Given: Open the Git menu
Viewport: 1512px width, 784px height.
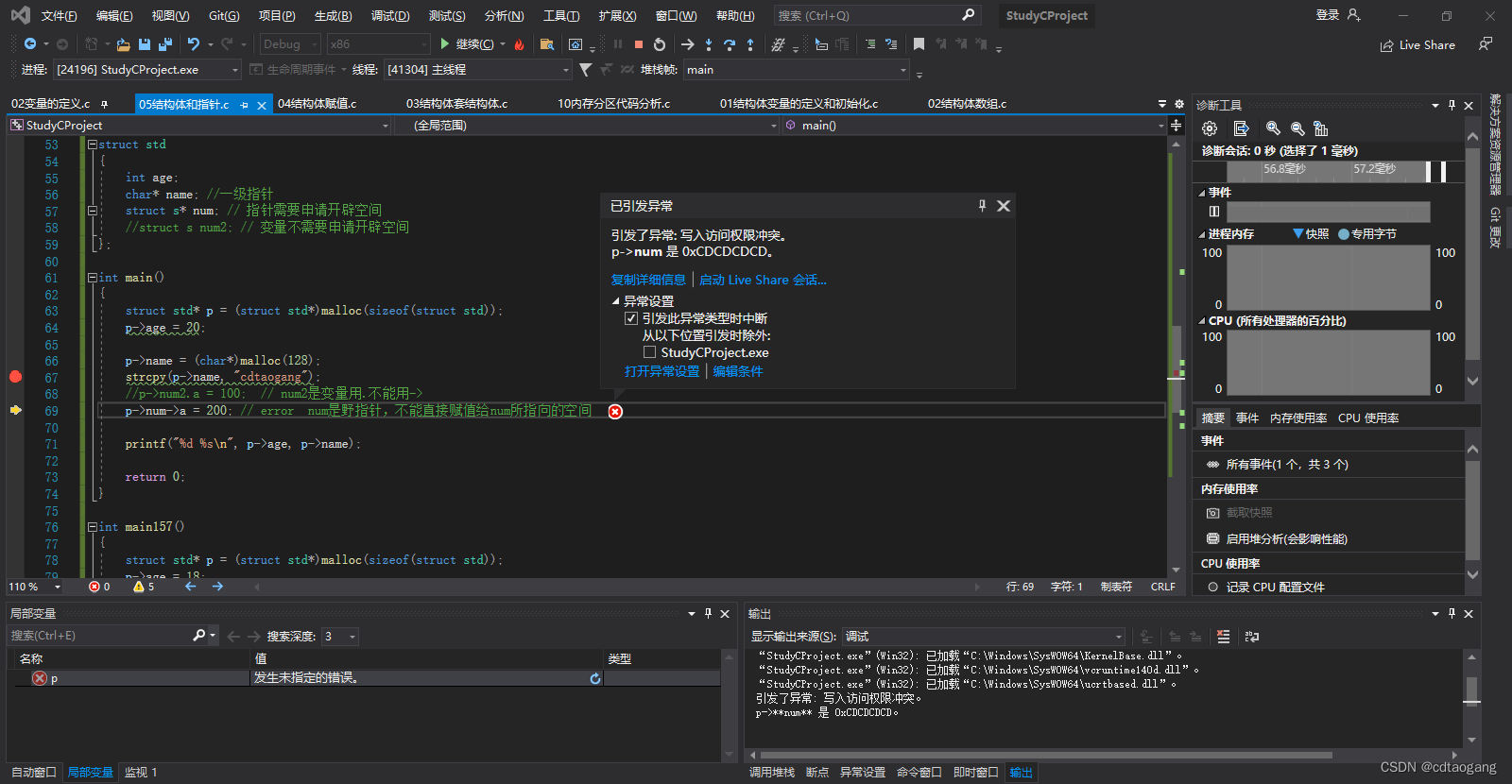Looking at the screenshot, I should tap(224, 15).
